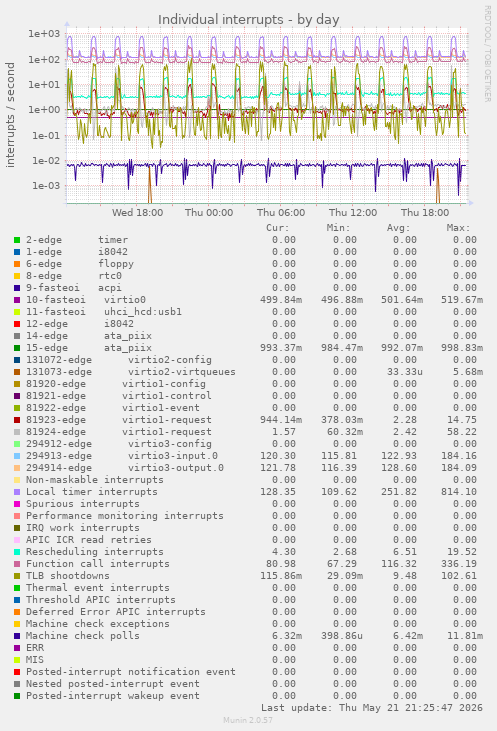The width and height of the screenshot is (497, 731).
Task: Click the 15-edge ata_piix green swatch
Action: (x=17, y=348)
